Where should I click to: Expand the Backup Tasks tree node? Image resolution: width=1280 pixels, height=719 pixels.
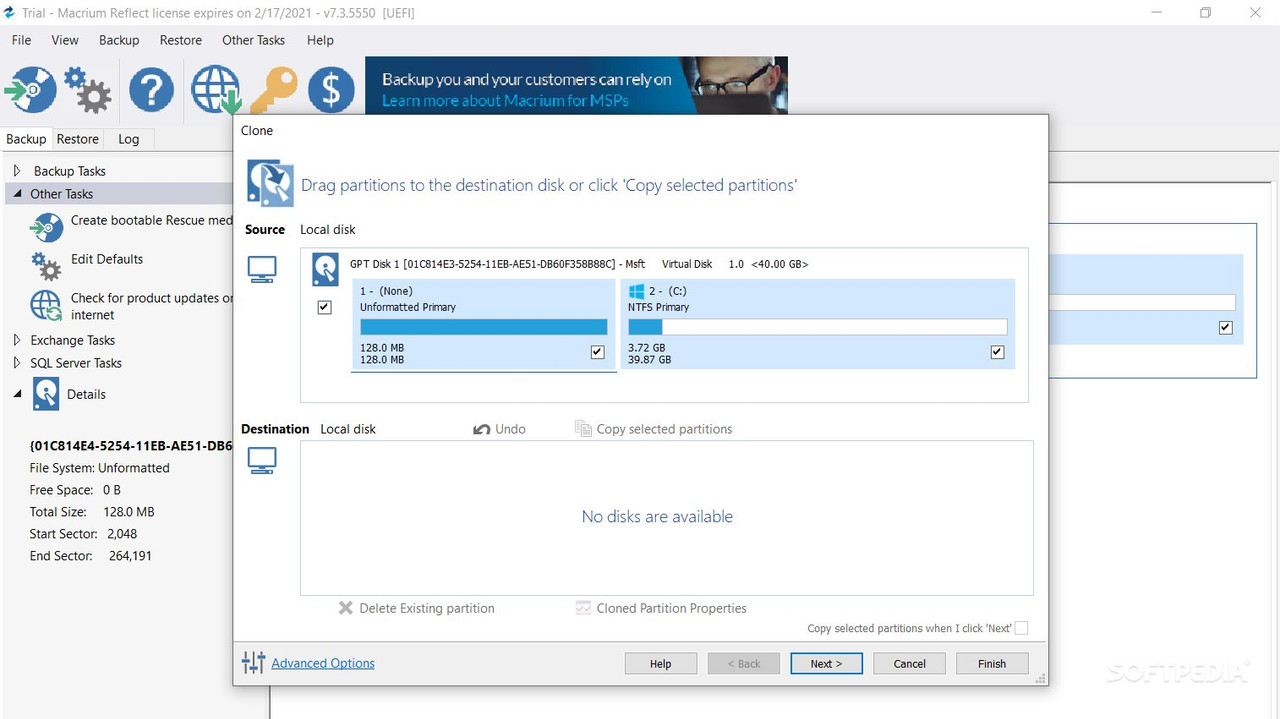[x=17, y=171]
